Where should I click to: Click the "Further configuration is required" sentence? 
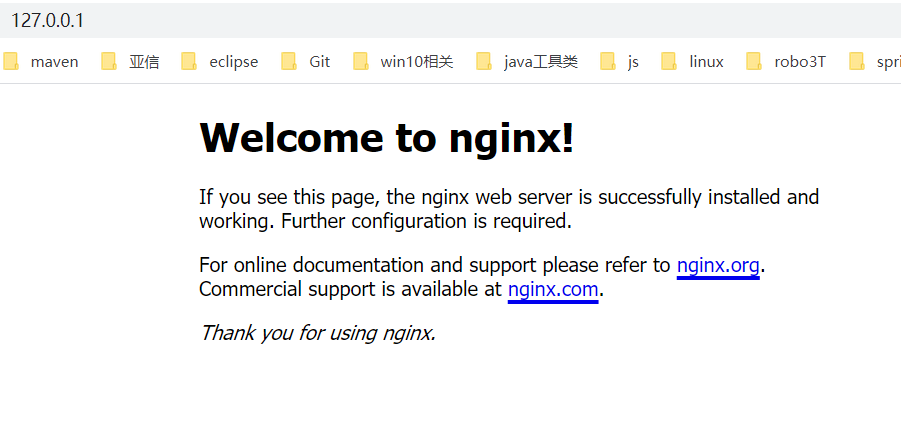click(x=426, y=221)
